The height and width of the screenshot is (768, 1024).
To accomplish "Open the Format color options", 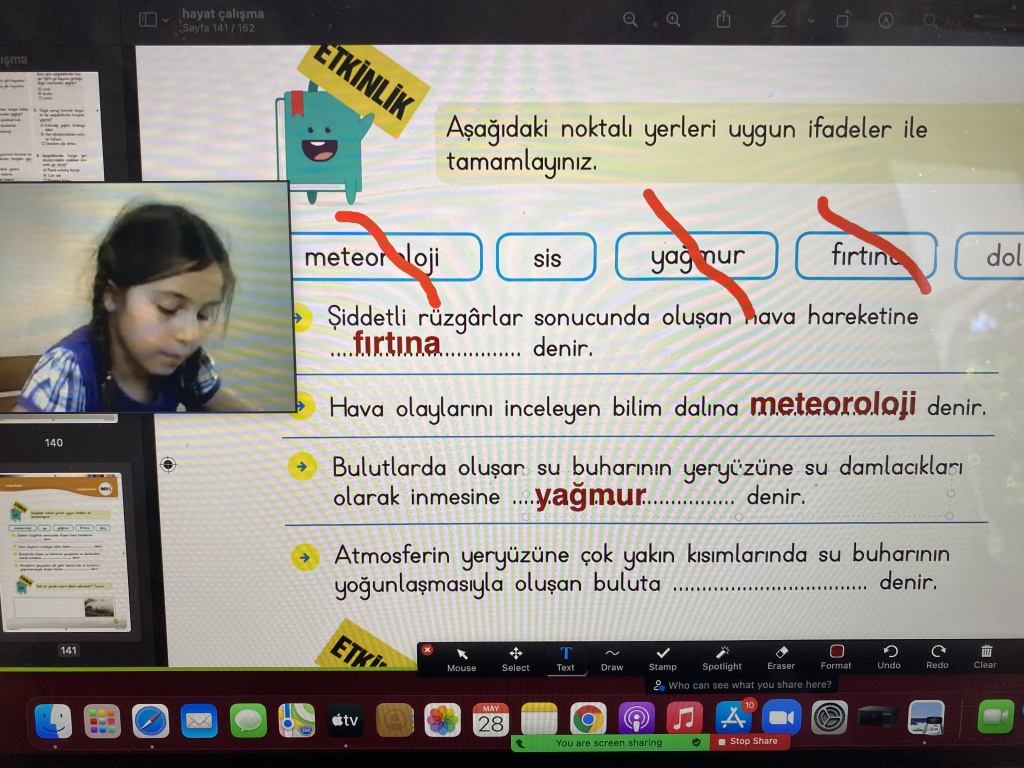I will (836, 657).
